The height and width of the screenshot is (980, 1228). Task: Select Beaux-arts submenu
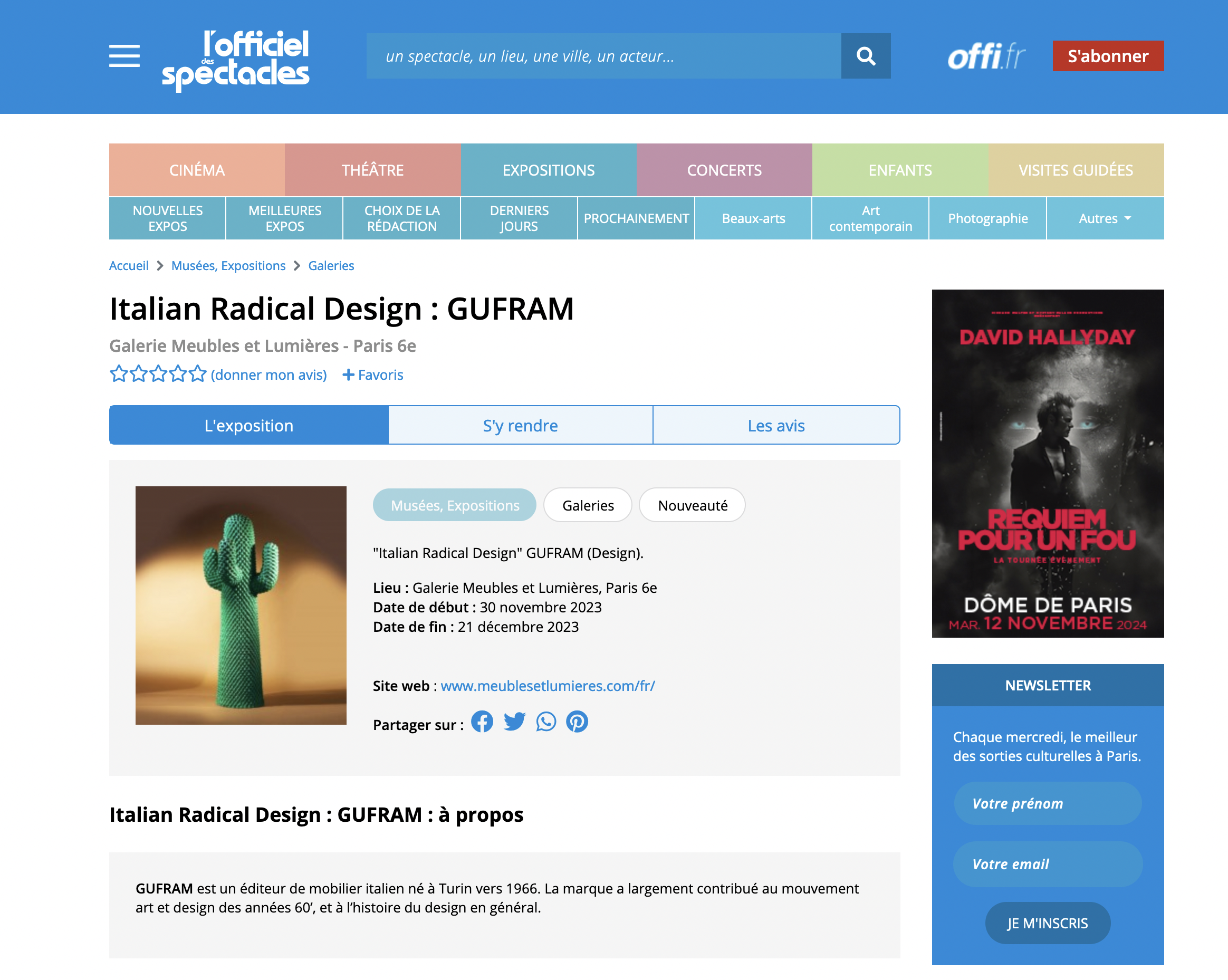[x=753, y=219]
